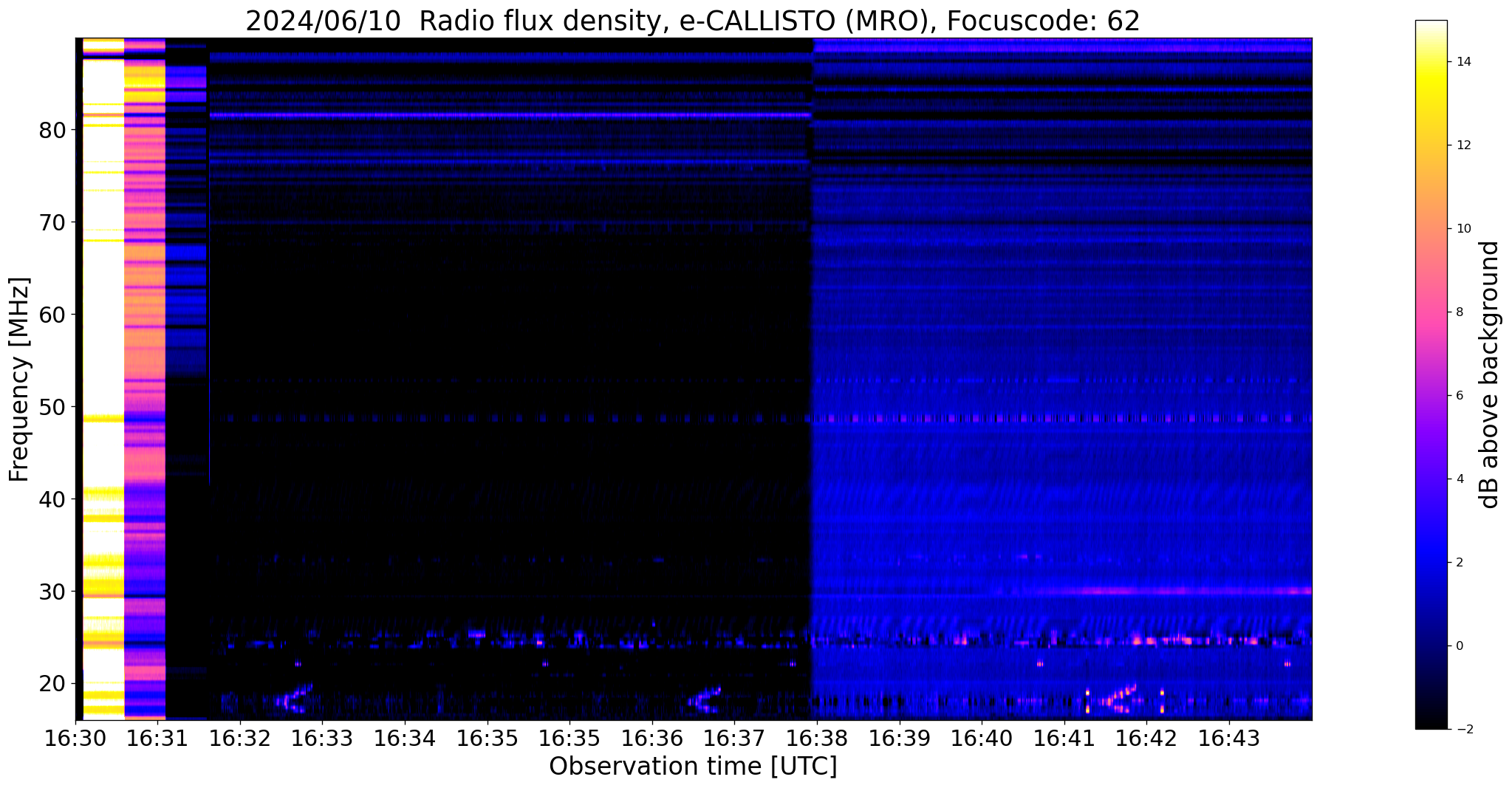Select the 16:32 time tick label
Image resolution: width=1512 pixels, height=788 pixels.
[x=240, y=738]
